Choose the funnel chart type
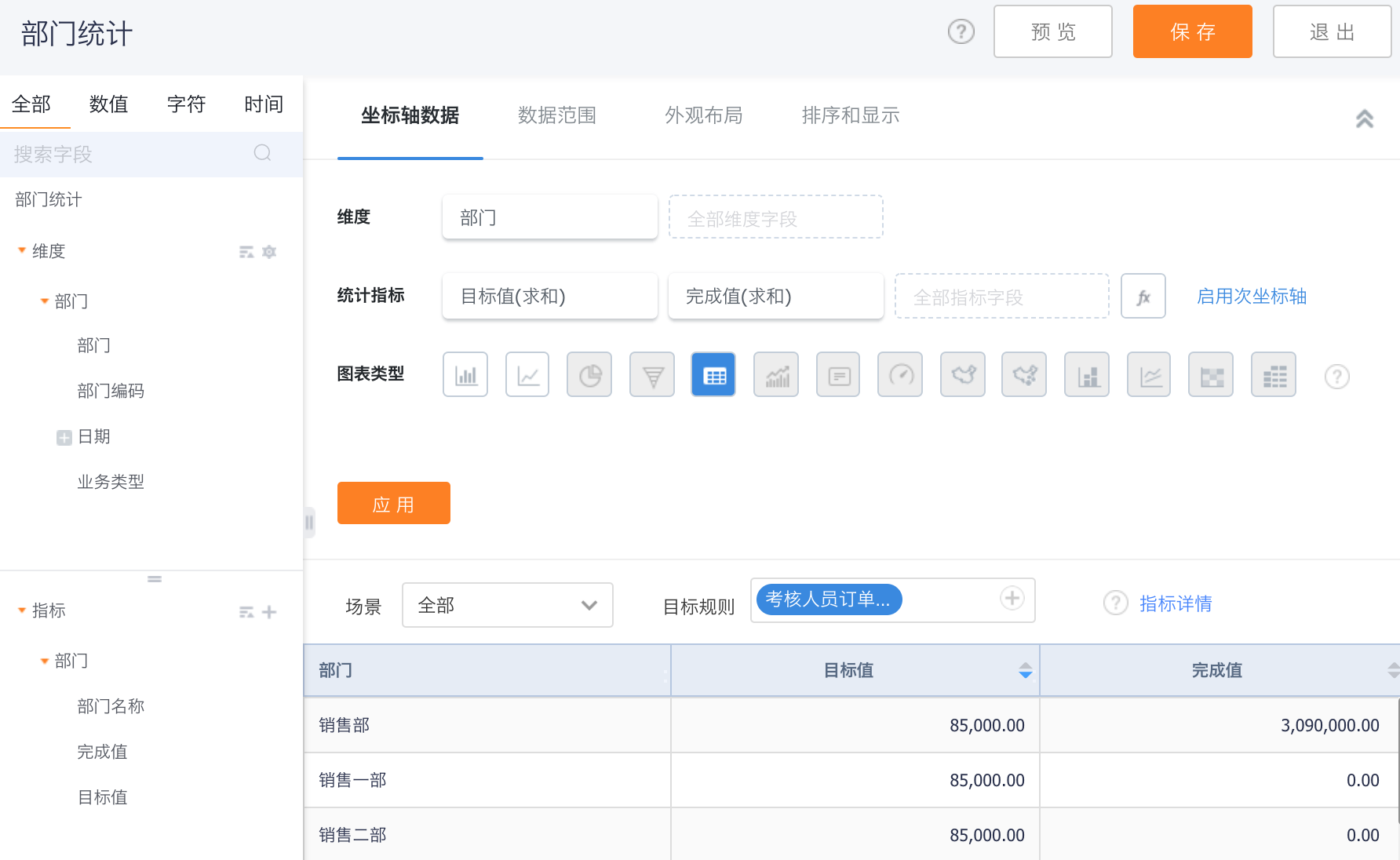This screenshot has height=860, width=1400. pyautogui.click(x=651, y=375)
